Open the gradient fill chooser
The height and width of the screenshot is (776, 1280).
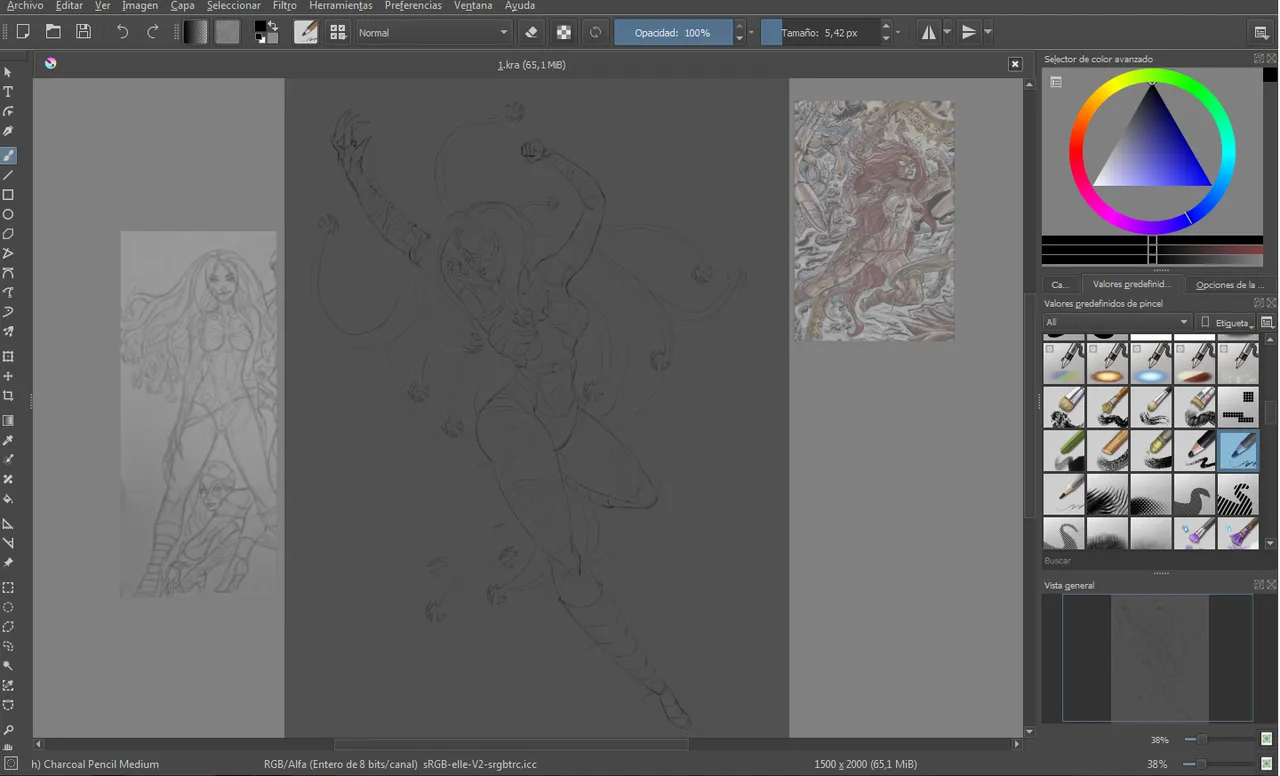(196, 32)
